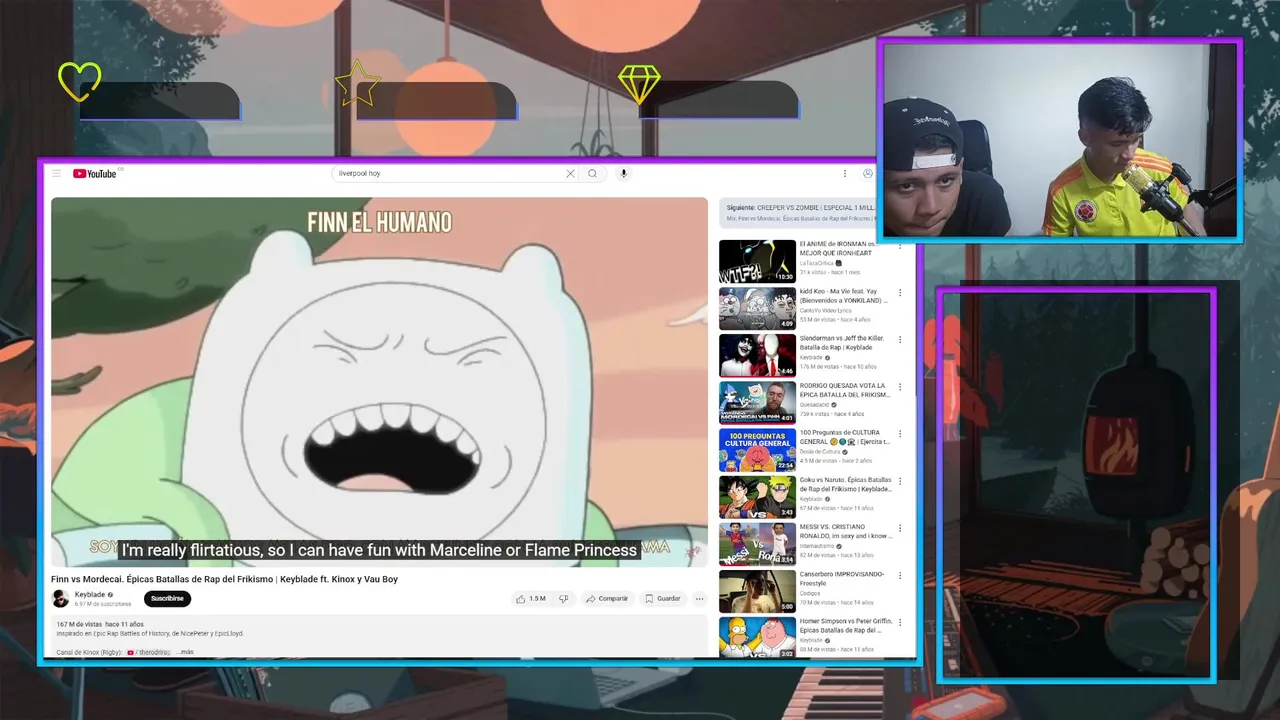Clear the search text with the X icon
The width and height of the screenshot is (1280, 720).
pyautogui.click(x=570, y=173)
